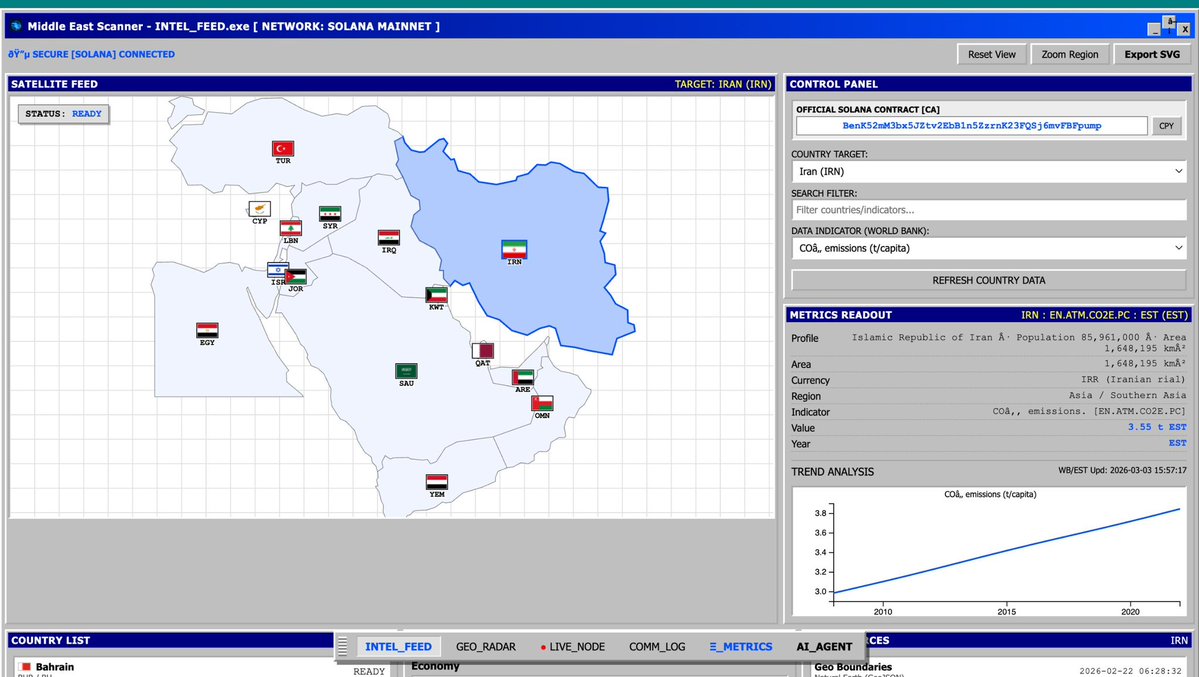
Task: Click the Region Asia / Southern Asia value
Action: click(x=1128, y=395)
